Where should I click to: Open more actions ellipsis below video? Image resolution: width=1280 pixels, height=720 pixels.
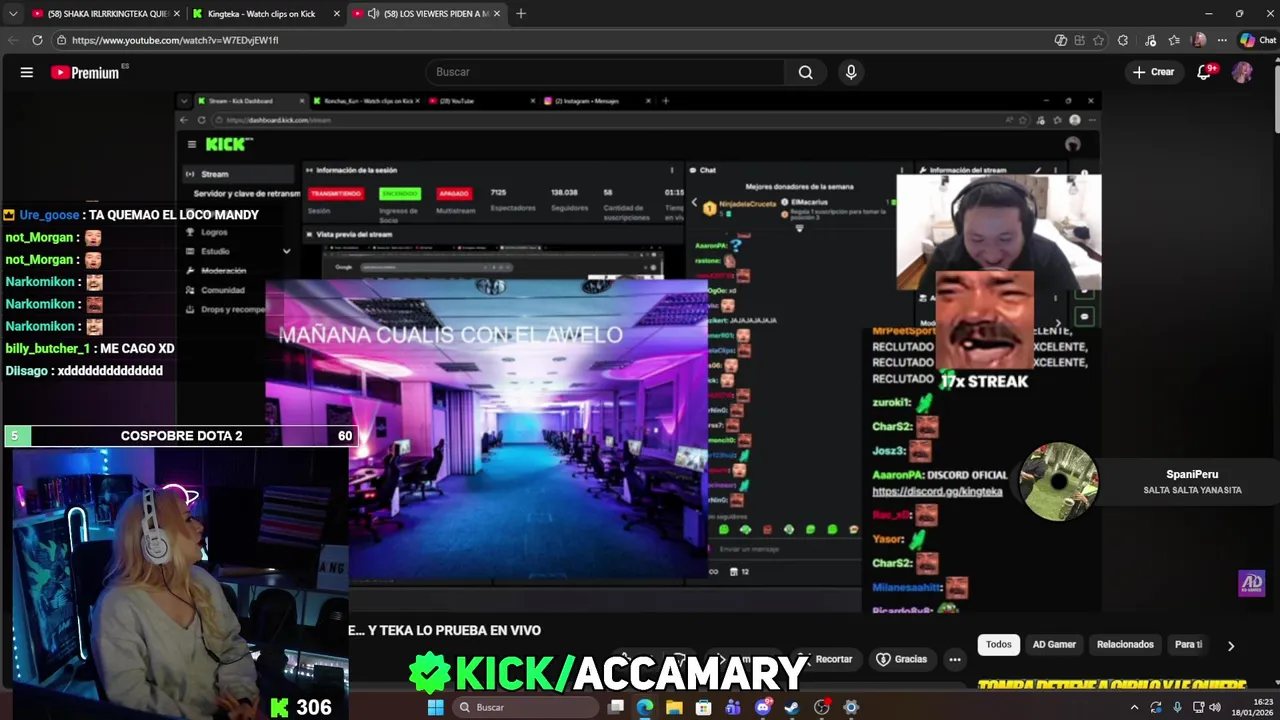click(955, 659)
